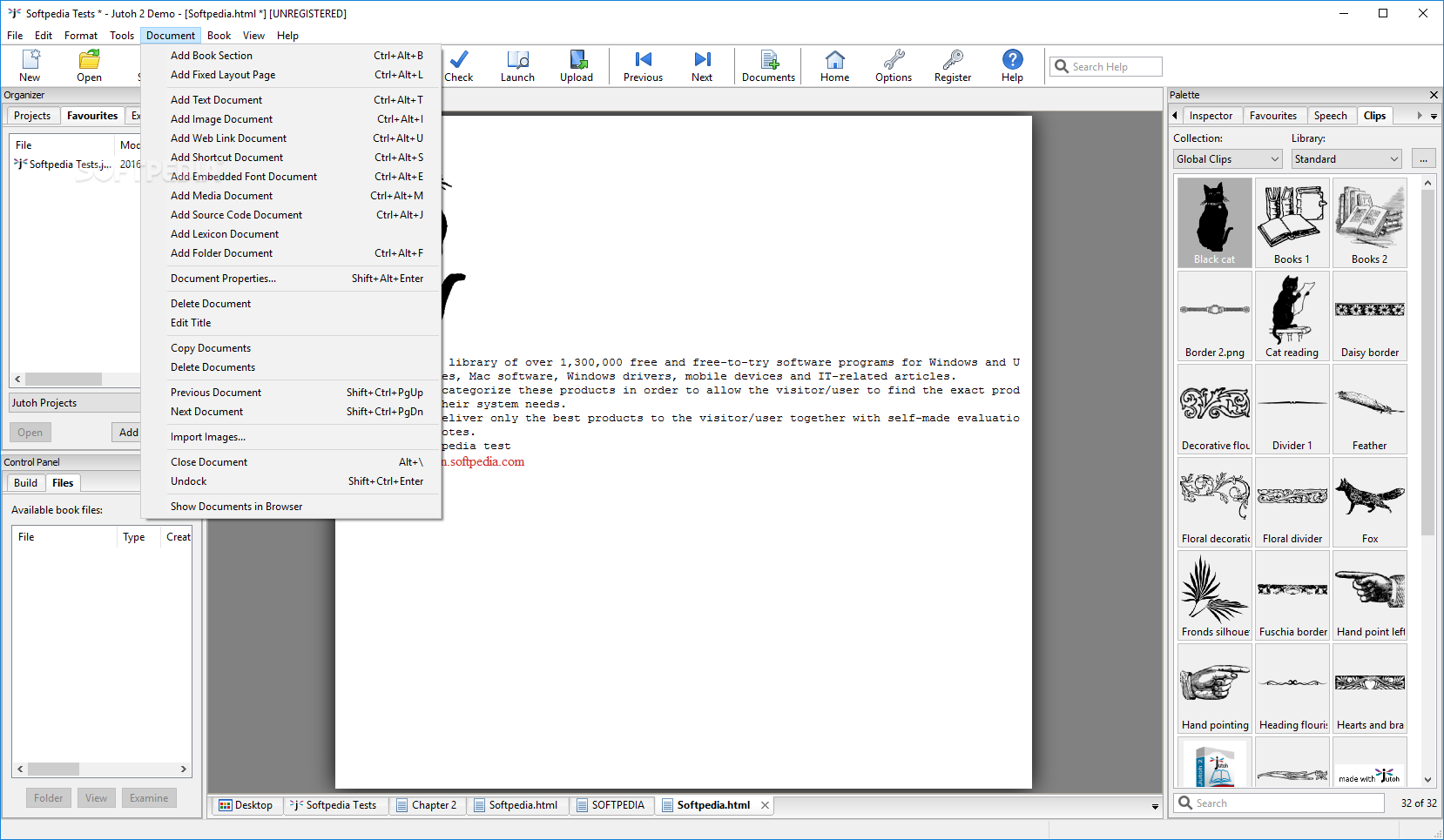Go to Previous document via toolbar
The width and height of the screenshot is (1444, 840).
(x=643, y=66)
